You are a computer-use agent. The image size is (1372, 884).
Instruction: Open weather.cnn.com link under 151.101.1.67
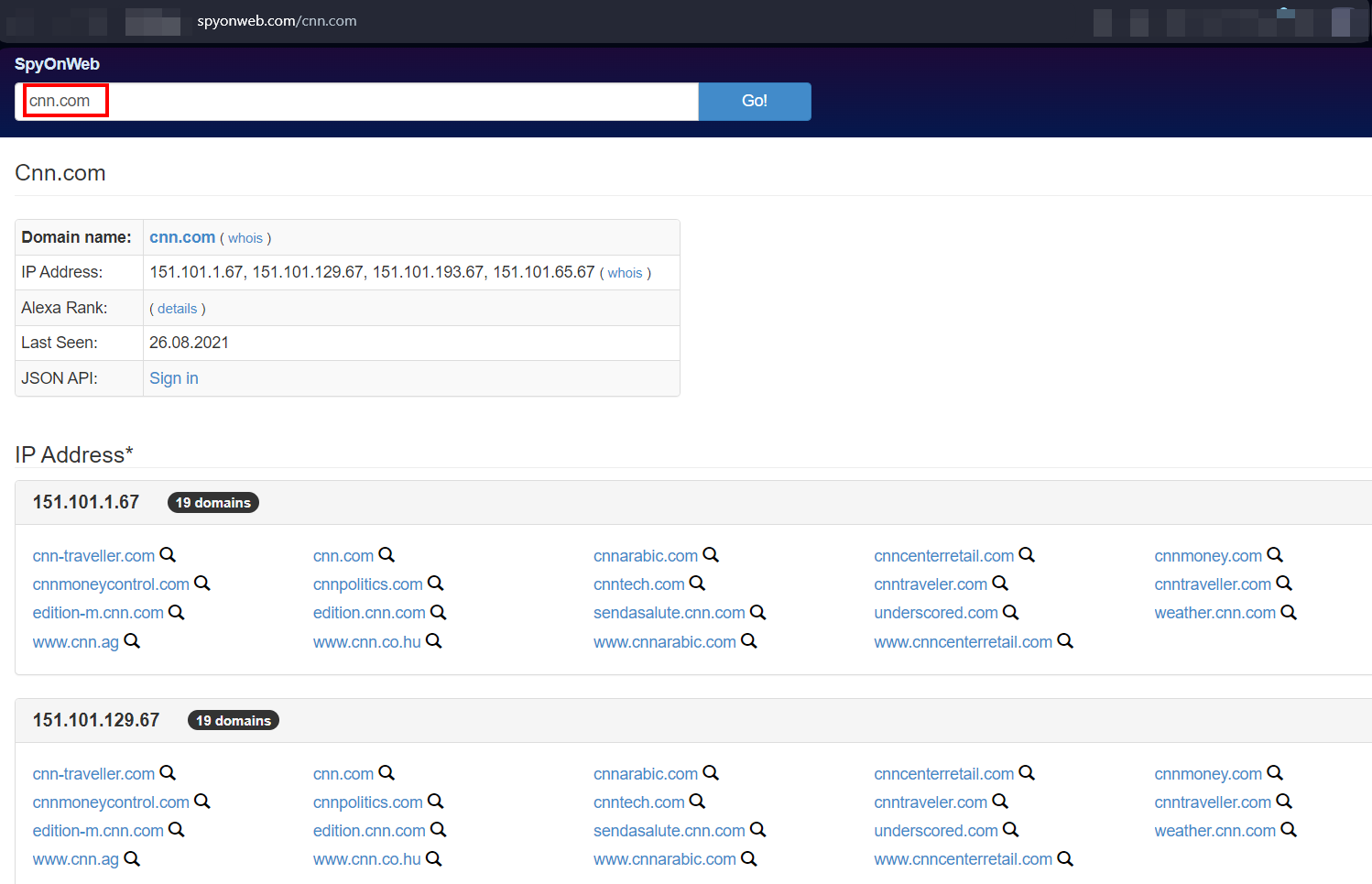[x=1215, y=613]
